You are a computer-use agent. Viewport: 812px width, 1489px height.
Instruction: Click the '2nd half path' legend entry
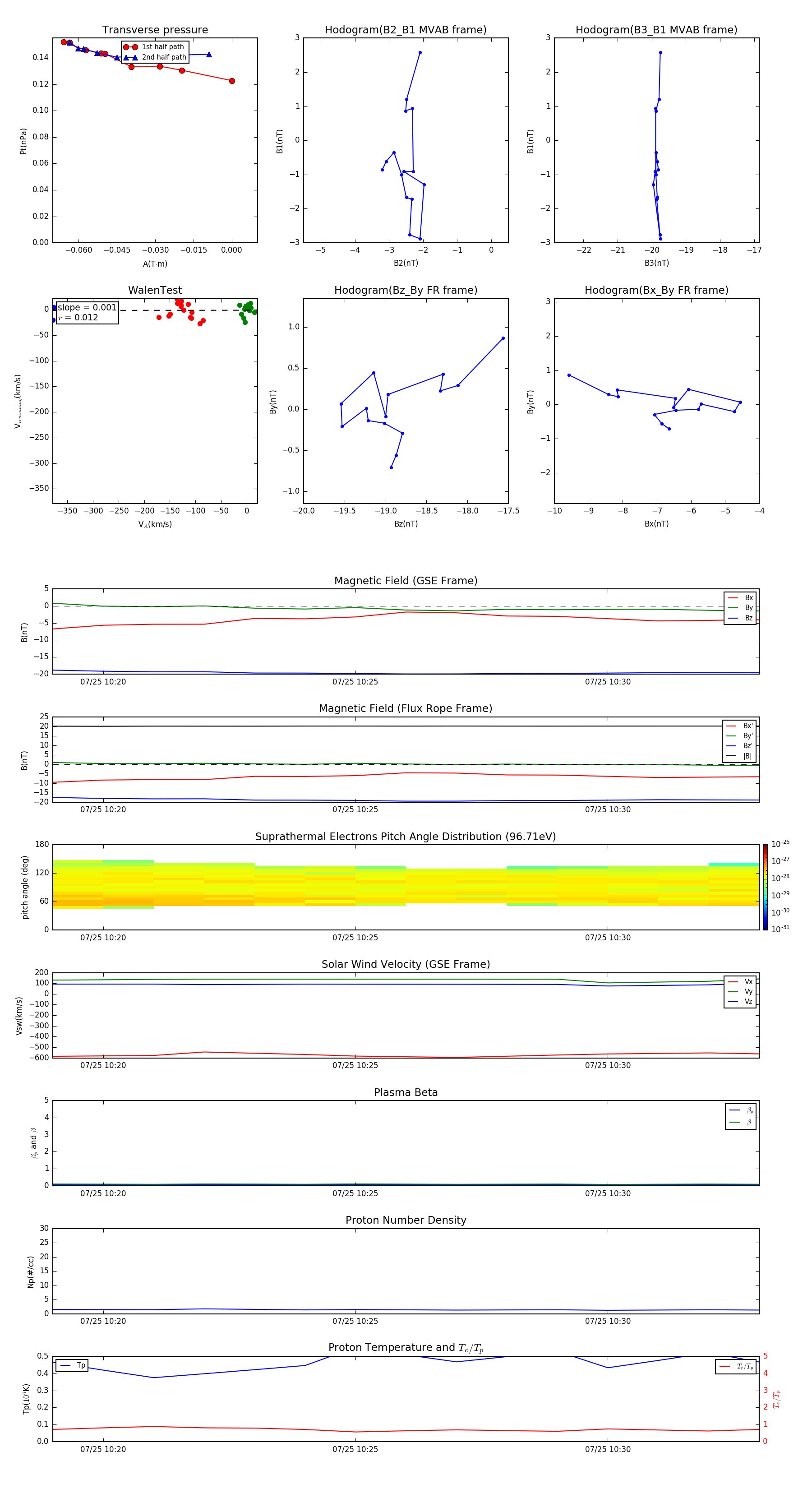[x=155, y=57]
